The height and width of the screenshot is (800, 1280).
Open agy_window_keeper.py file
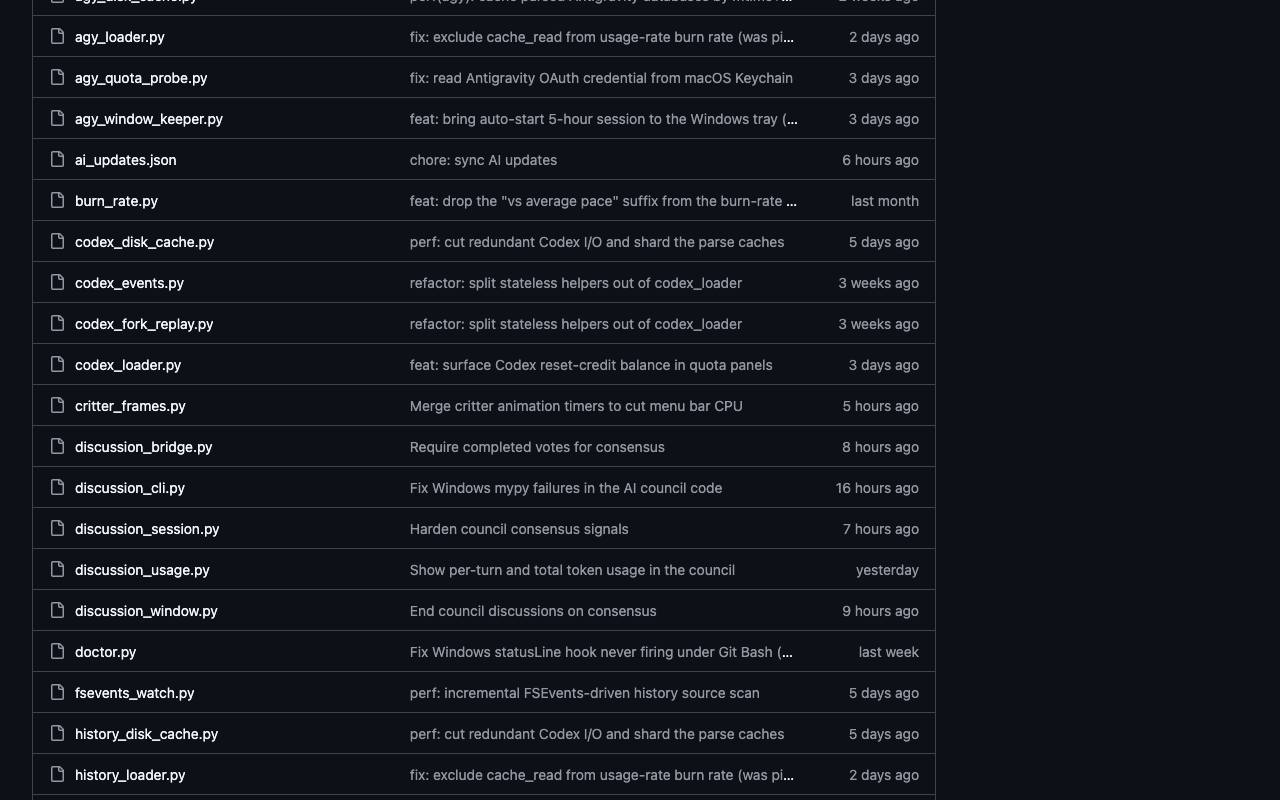[x=149, y=119]
